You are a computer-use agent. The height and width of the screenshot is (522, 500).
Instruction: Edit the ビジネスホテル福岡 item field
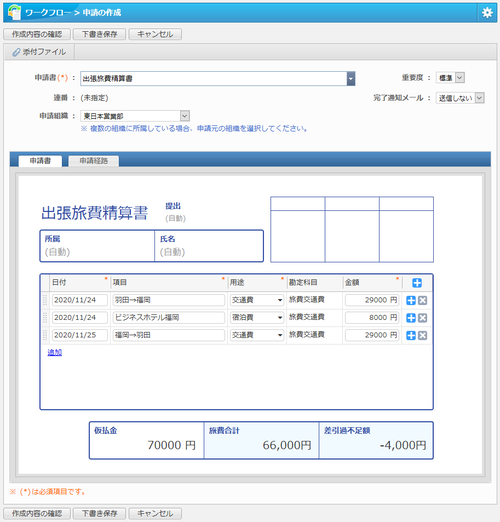[x=169, y=317]
